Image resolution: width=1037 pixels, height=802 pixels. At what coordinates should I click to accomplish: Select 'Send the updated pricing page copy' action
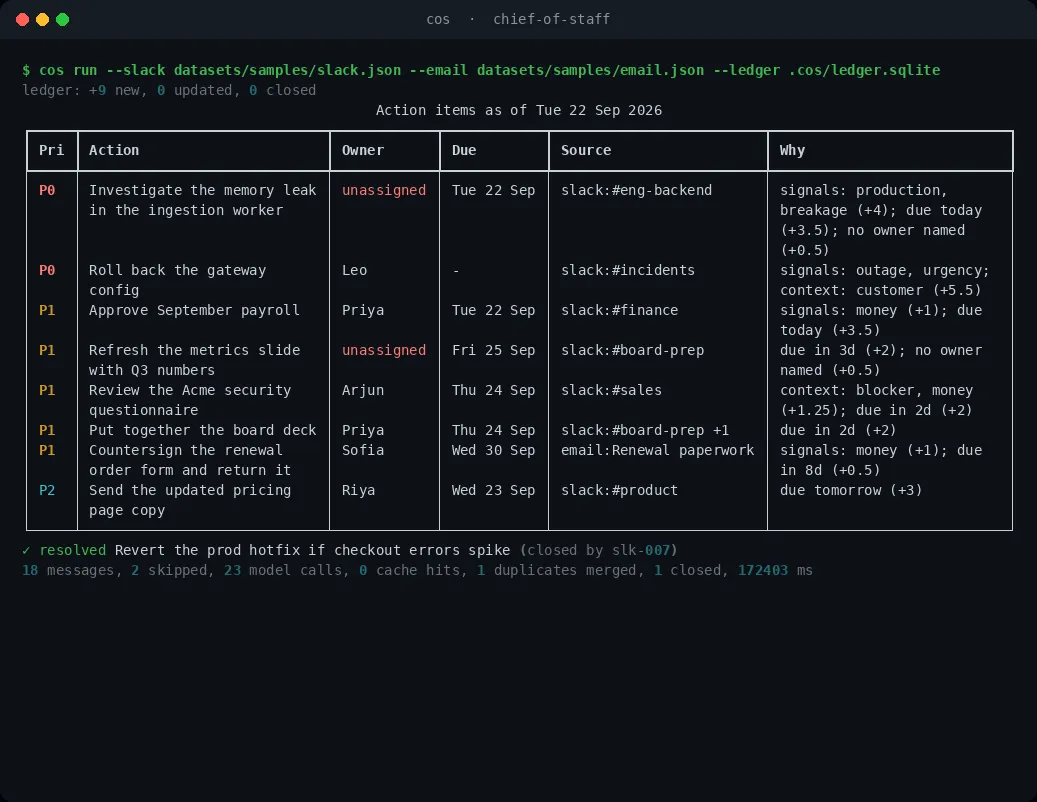pyautogui.click(x=190, y=501)
